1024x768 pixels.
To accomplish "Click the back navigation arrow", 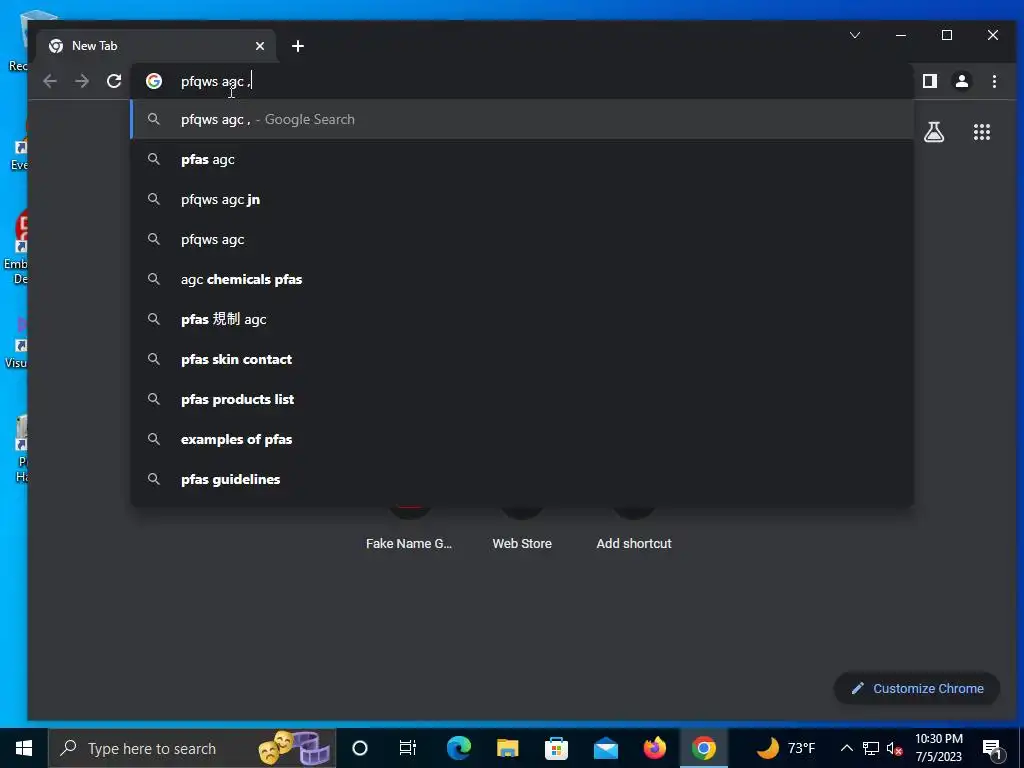I will pos(50,81).
